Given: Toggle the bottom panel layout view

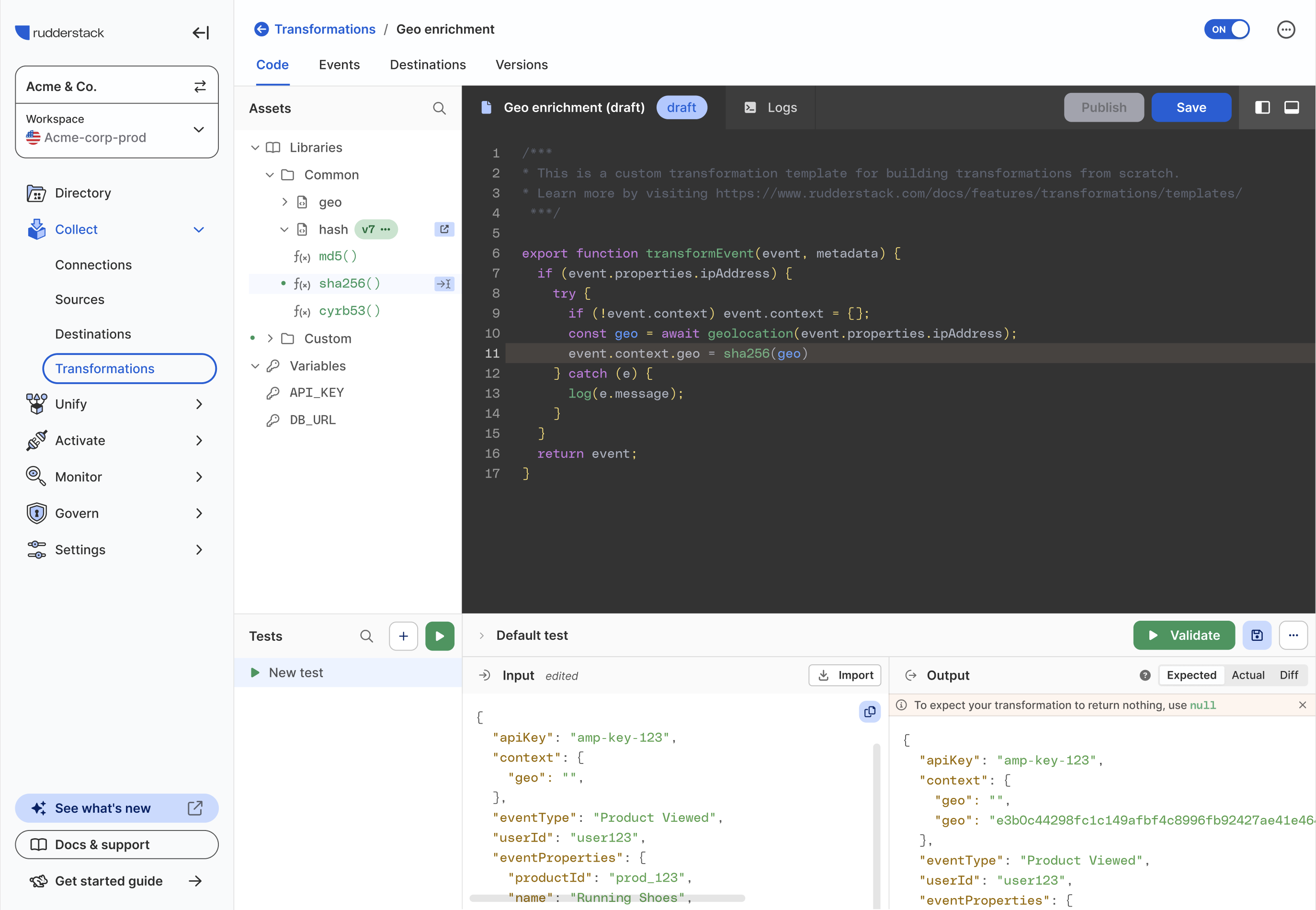Looking at the screenshot, I should [x=1292, y=107].
